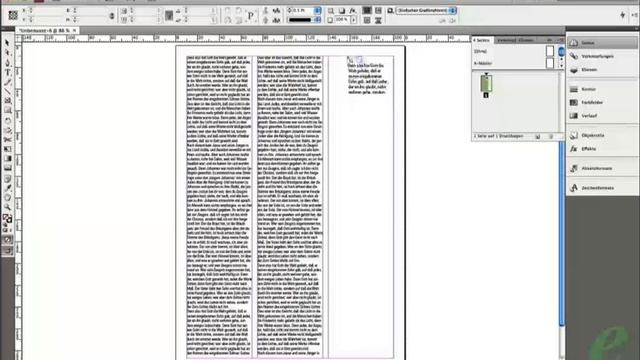
Task: Select the Pen tool
Action: pyautogui.click(x=7, y=62)
